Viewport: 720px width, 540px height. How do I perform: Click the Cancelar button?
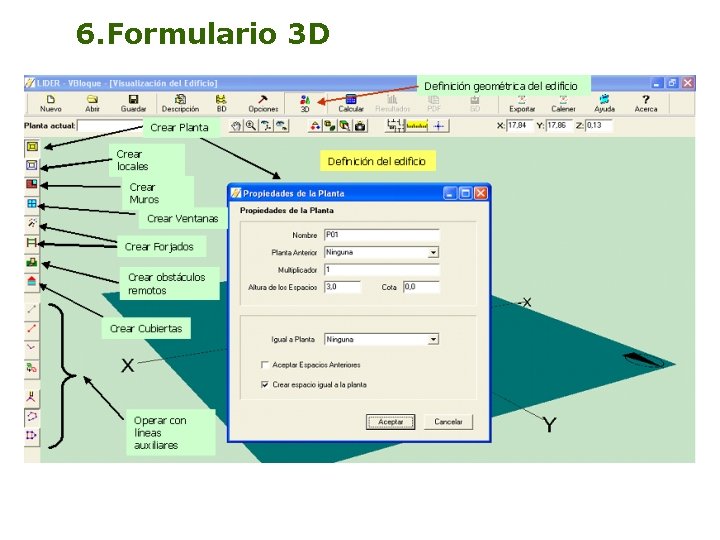(x=448, y=422)
